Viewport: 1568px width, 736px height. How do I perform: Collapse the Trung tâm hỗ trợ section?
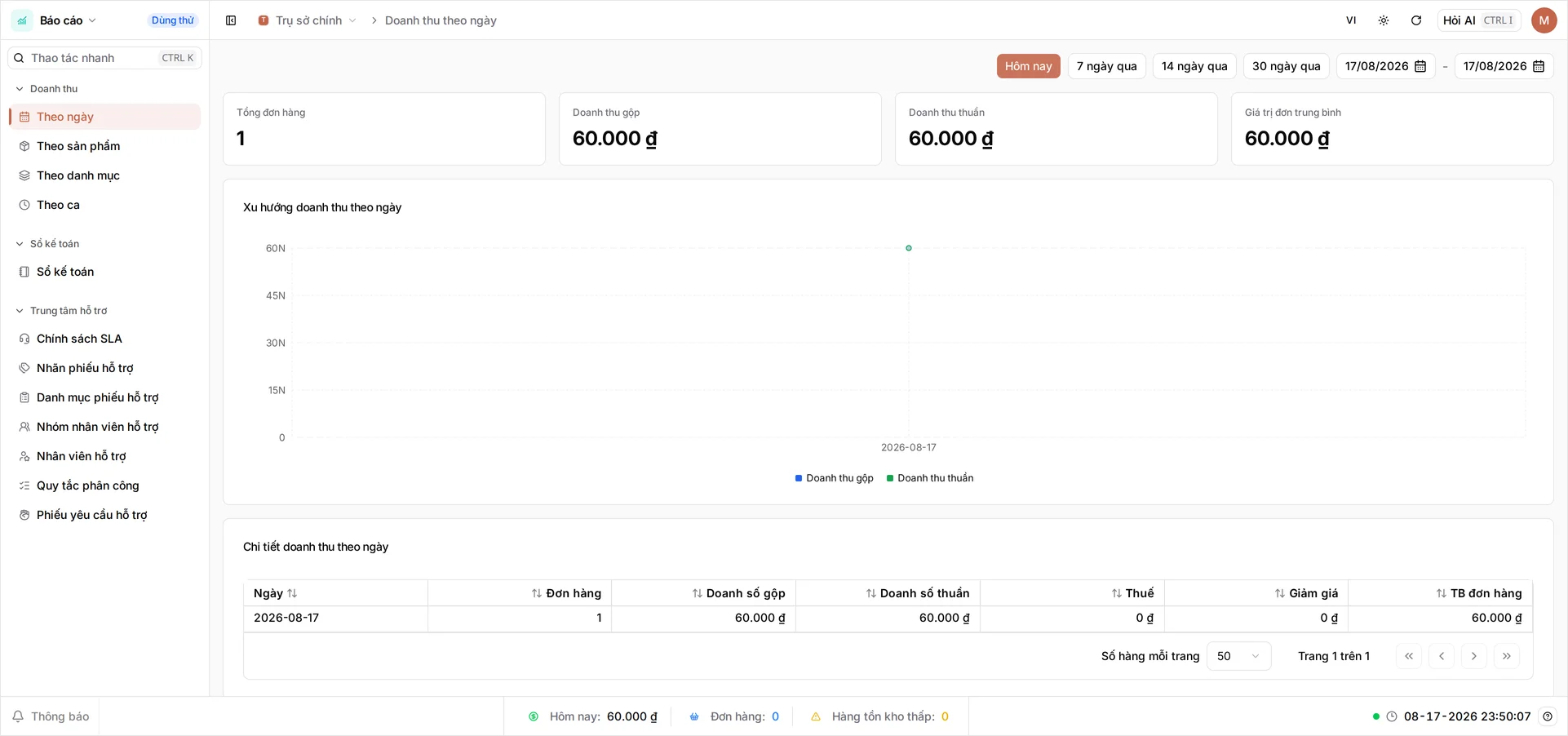click(x=61, y=311)
